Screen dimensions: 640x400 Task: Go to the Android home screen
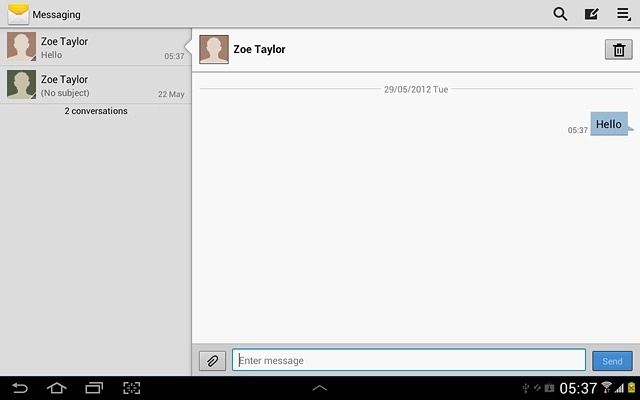tap(56, 388)
